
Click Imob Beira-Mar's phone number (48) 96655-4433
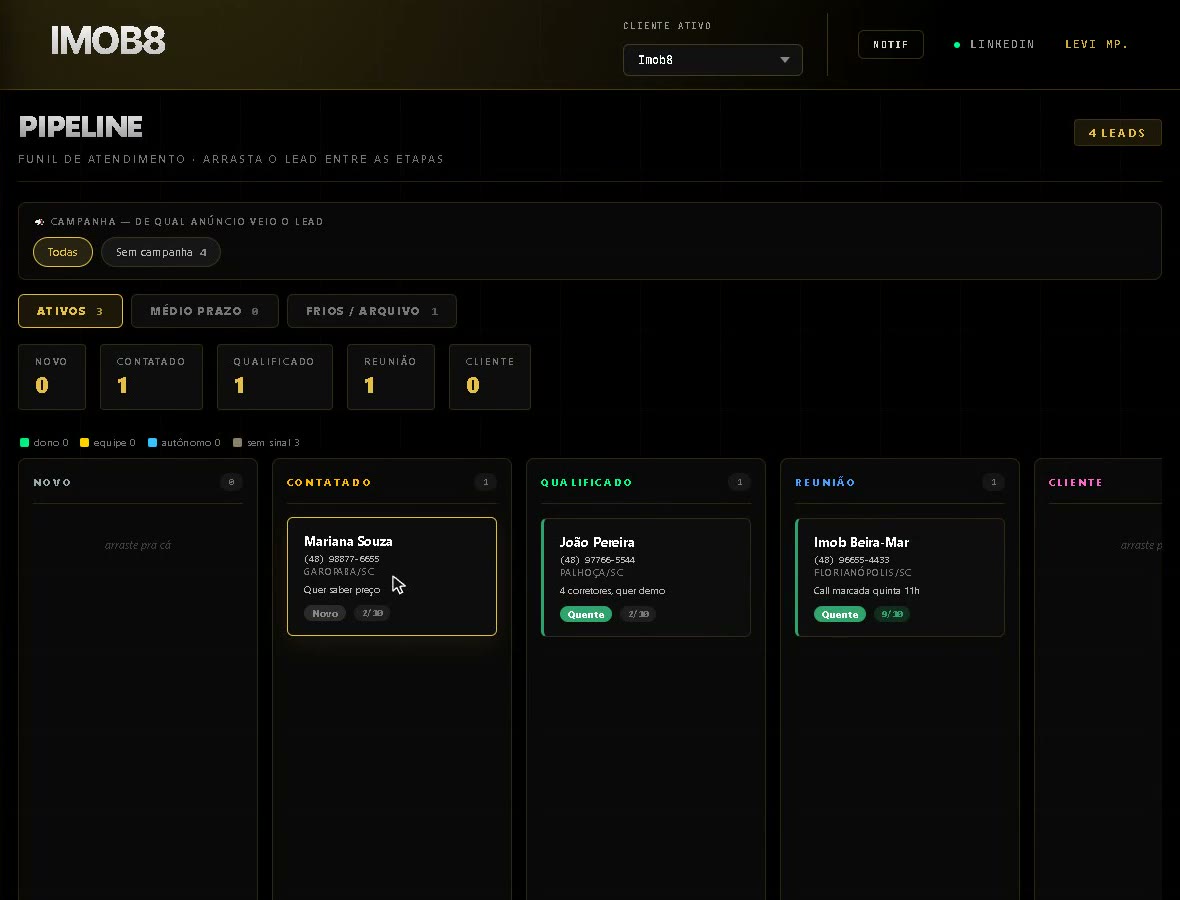click(852, 560)
